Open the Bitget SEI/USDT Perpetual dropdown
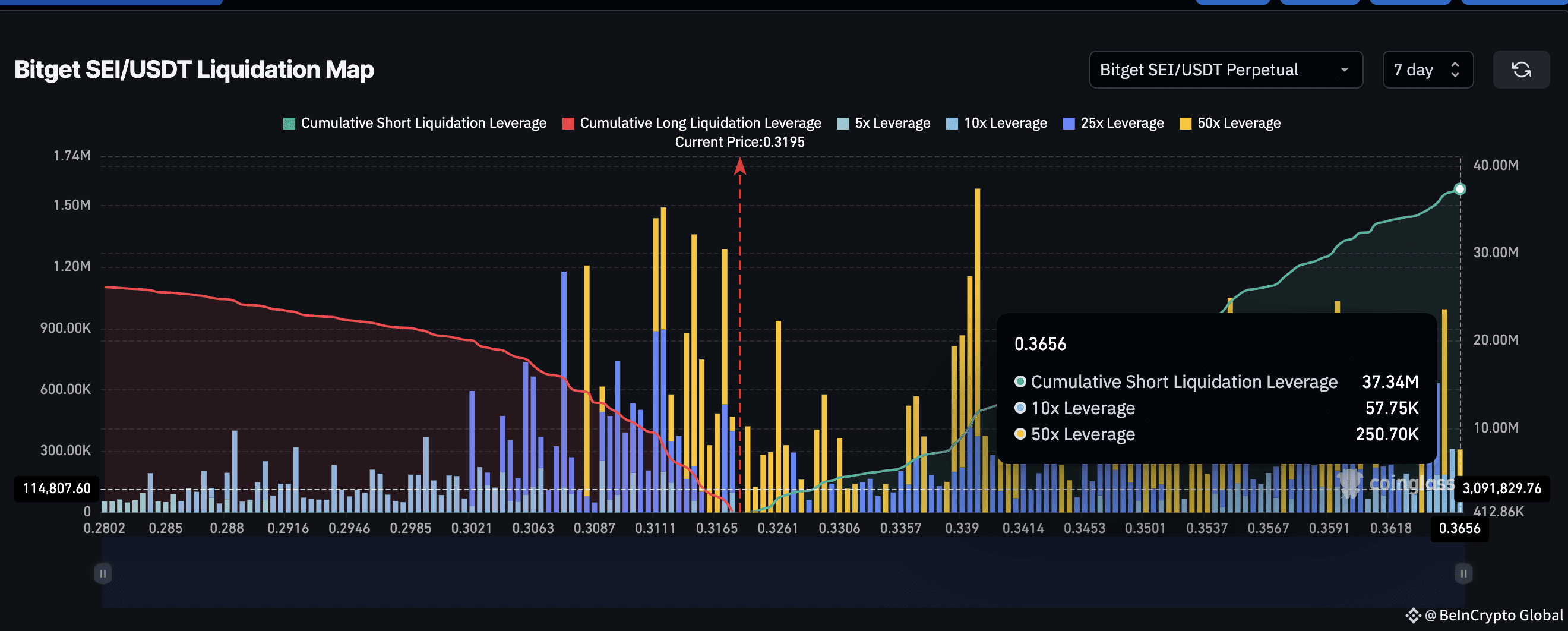 click(1225, 70)
